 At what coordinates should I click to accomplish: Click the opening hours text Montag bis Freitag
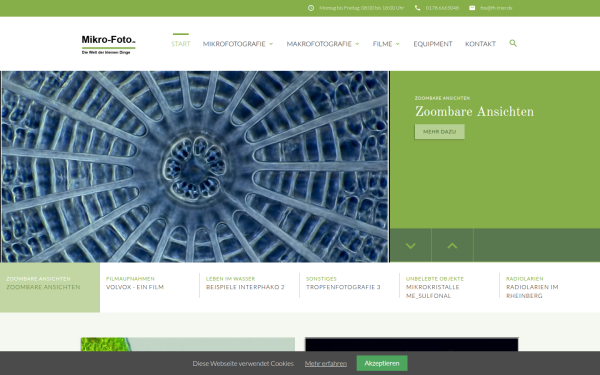tap(361, 8)
